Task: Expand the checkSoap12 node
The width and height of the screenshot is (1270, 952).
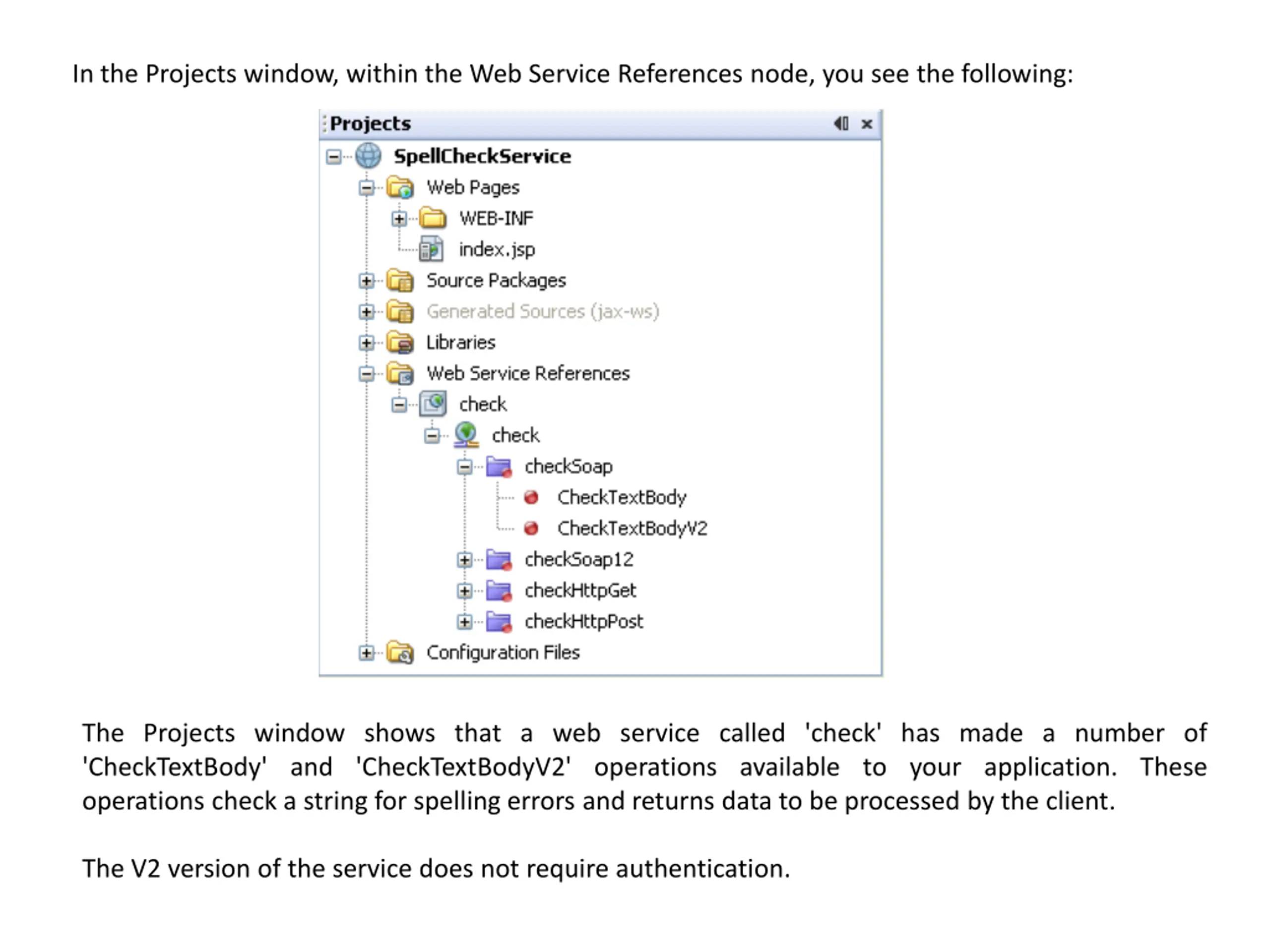Action: (x=465, y=560)
